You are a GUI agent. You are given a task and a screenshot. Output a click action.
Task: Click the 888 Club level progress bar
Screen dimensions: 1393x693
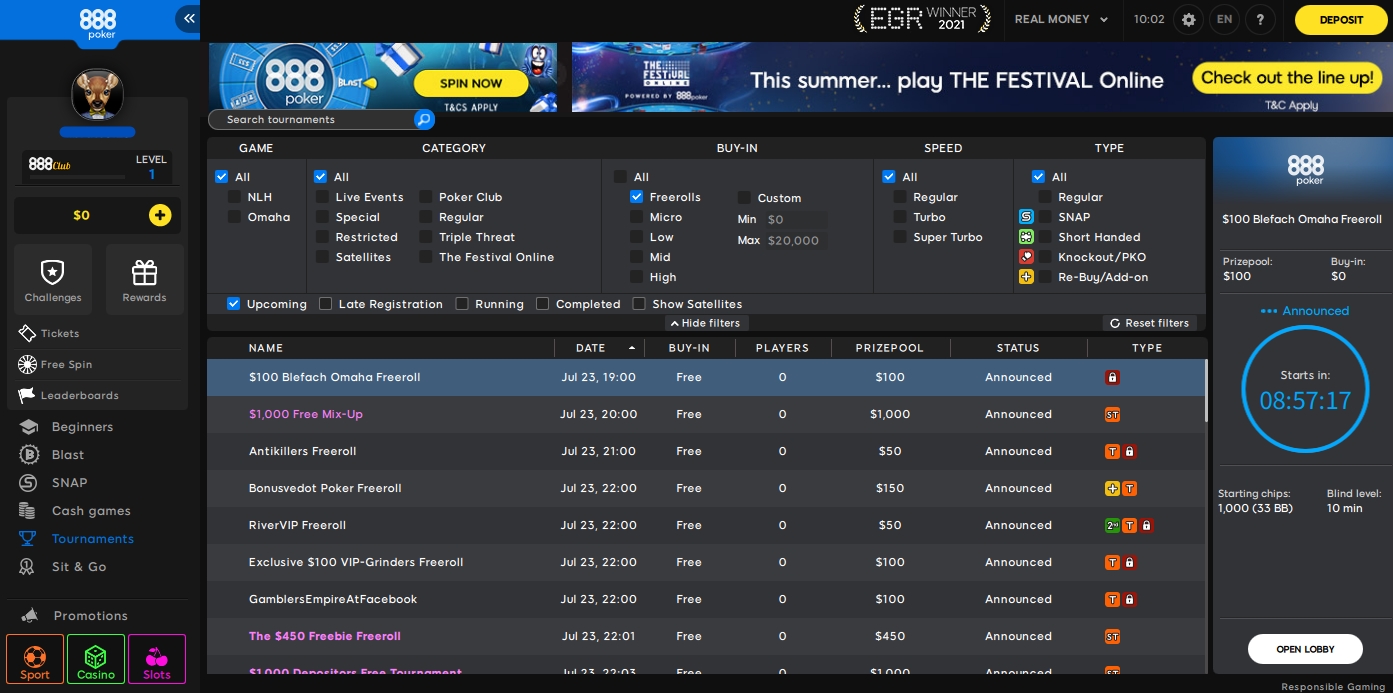[x=76, y=178]
